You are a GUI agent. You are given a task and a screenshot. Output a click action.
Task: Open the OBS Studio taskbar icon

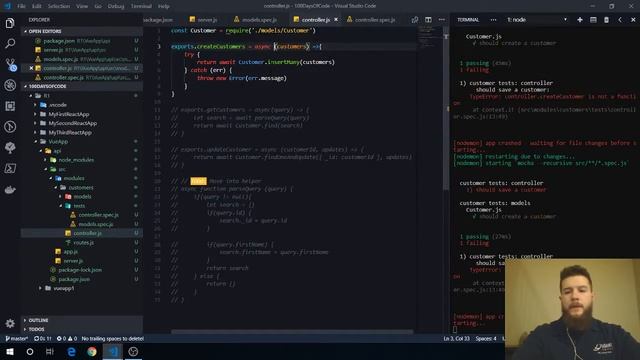tap(133, 351)
